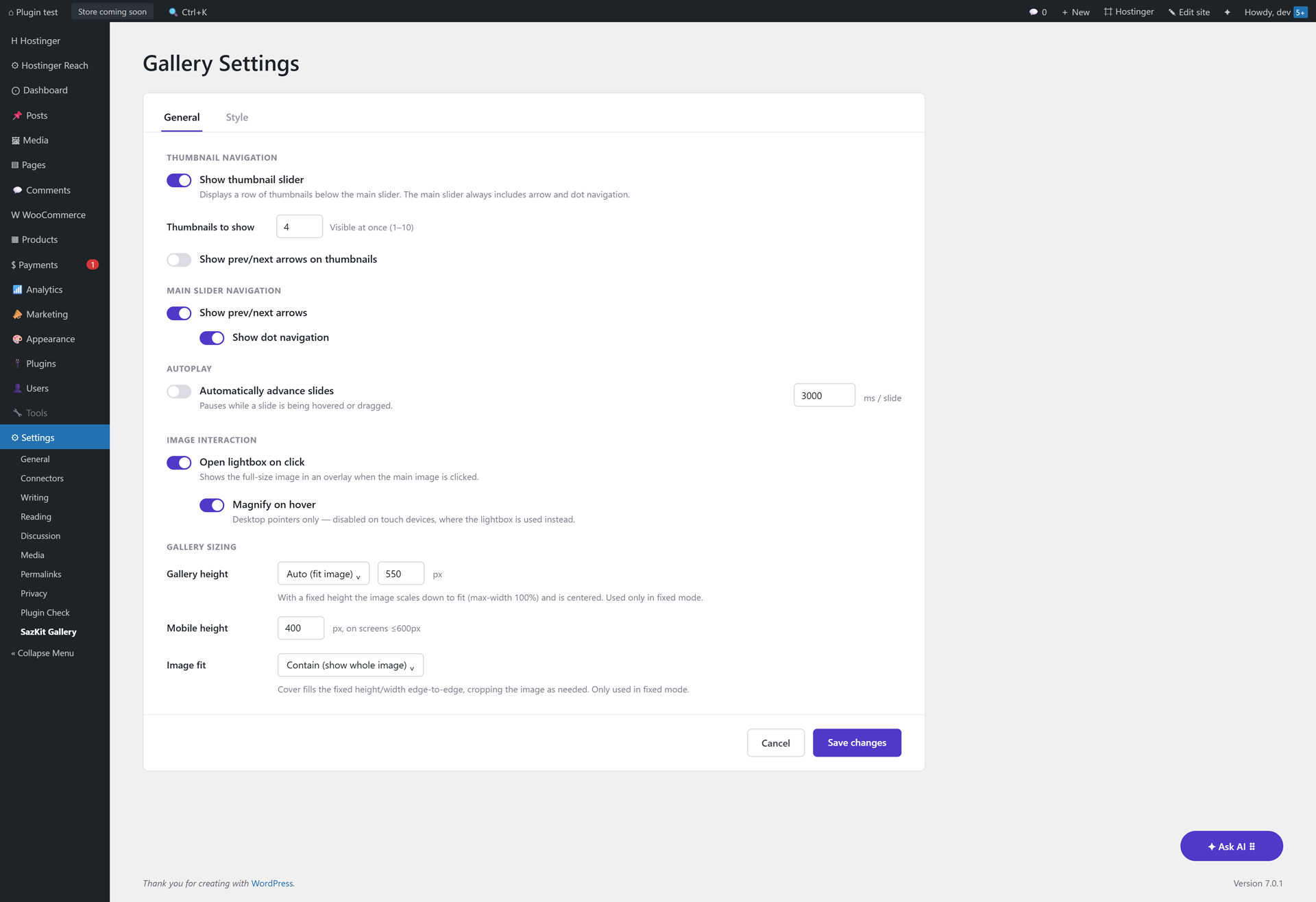Screen dimensions: 1316x902
Task: Click the gallery height pixel value field
Action: point(401,574)
